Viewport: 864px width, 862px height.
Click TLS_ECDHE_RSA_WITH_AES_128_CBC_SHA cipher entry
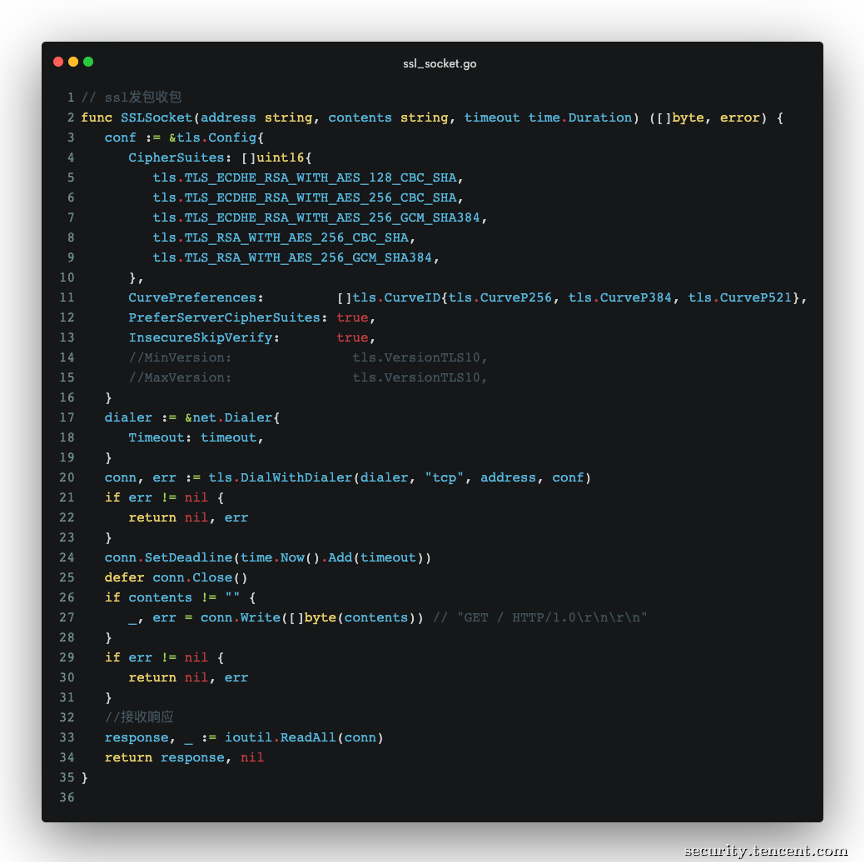(x=305, y=177)
